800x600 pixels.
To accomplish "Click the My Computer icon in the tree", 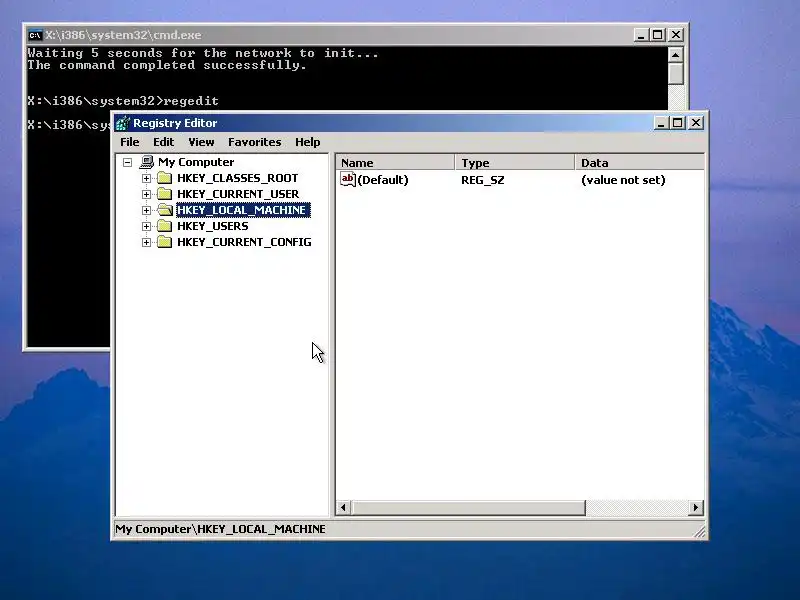I will pos(146,162).
